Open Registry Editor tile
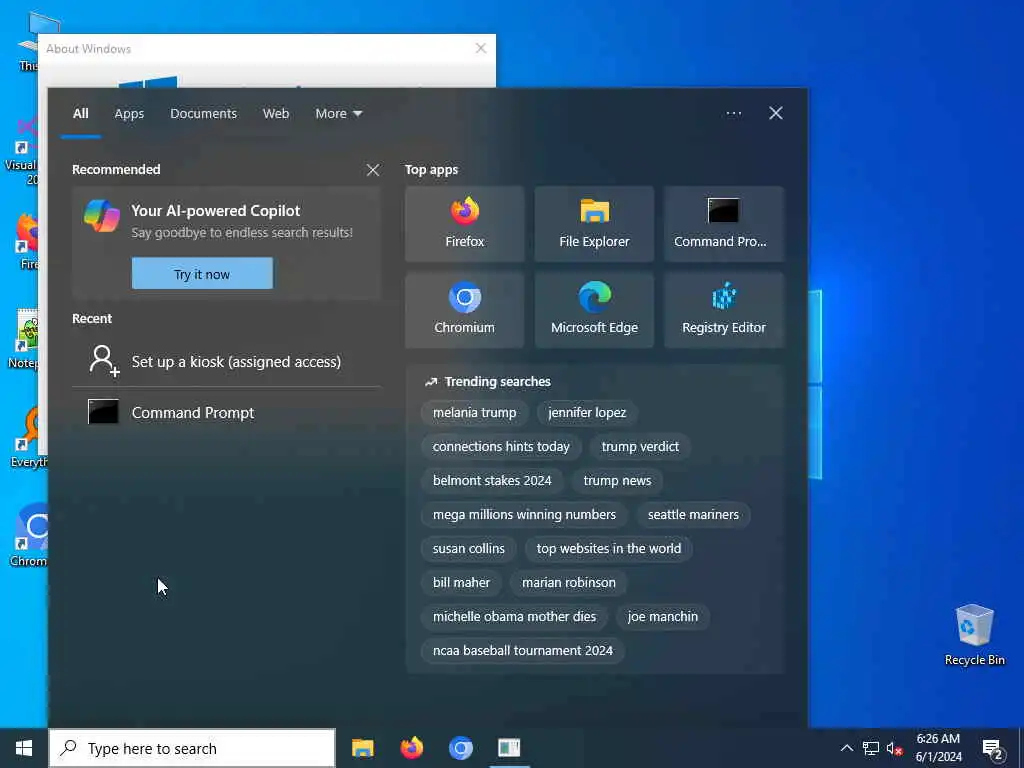 click(x=724, y=310)
